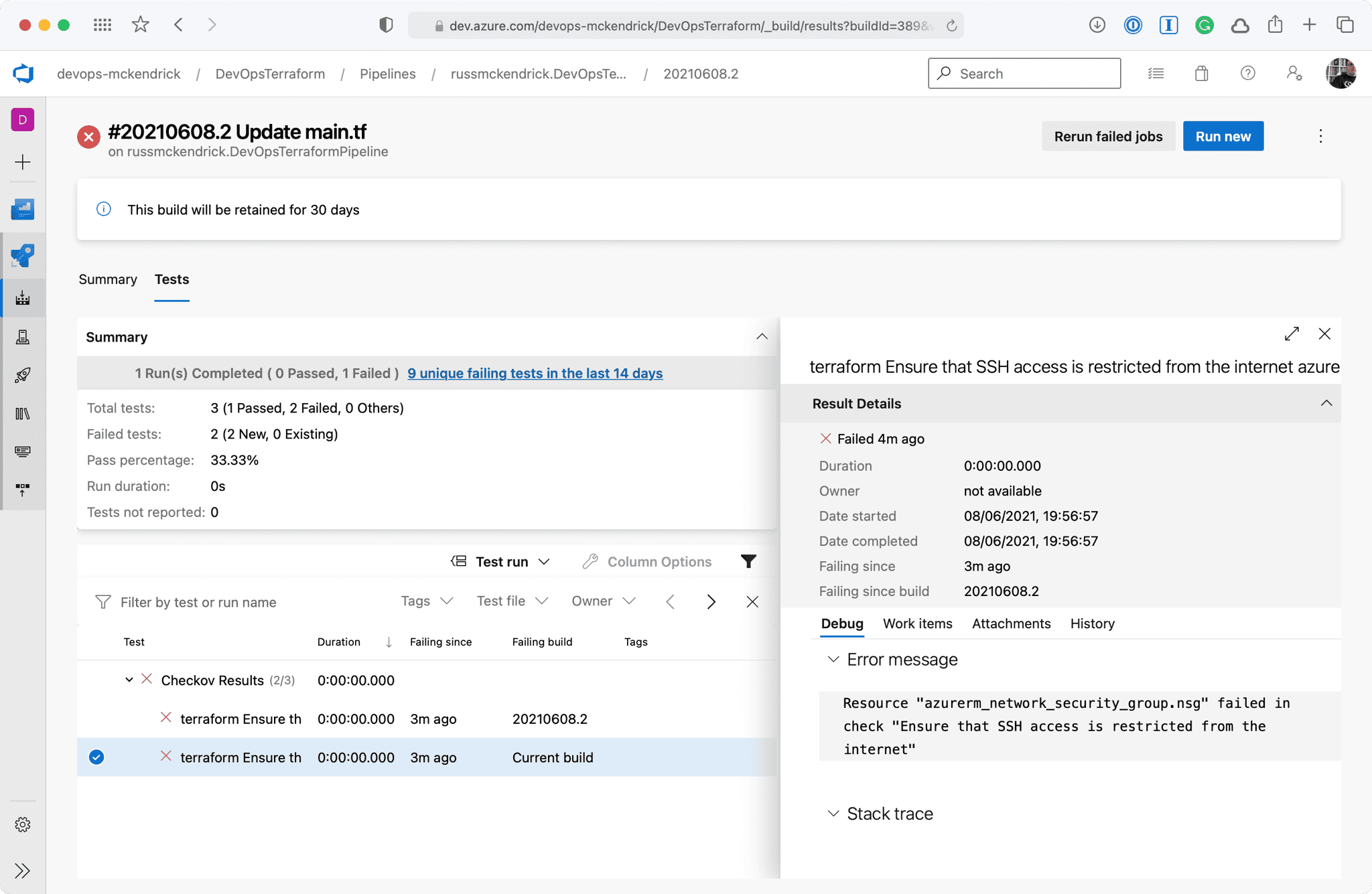Click Rerun failed jobs button
1372x894 pixels.
click(1108, 137)
